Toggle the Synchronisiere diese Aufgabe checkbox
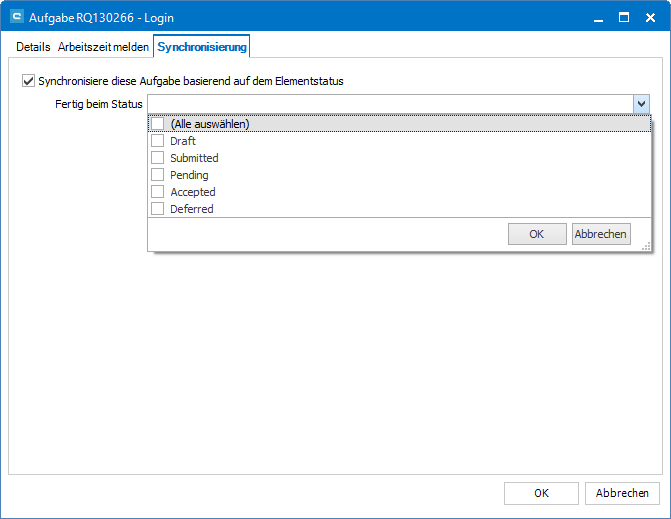 point(28,81)
